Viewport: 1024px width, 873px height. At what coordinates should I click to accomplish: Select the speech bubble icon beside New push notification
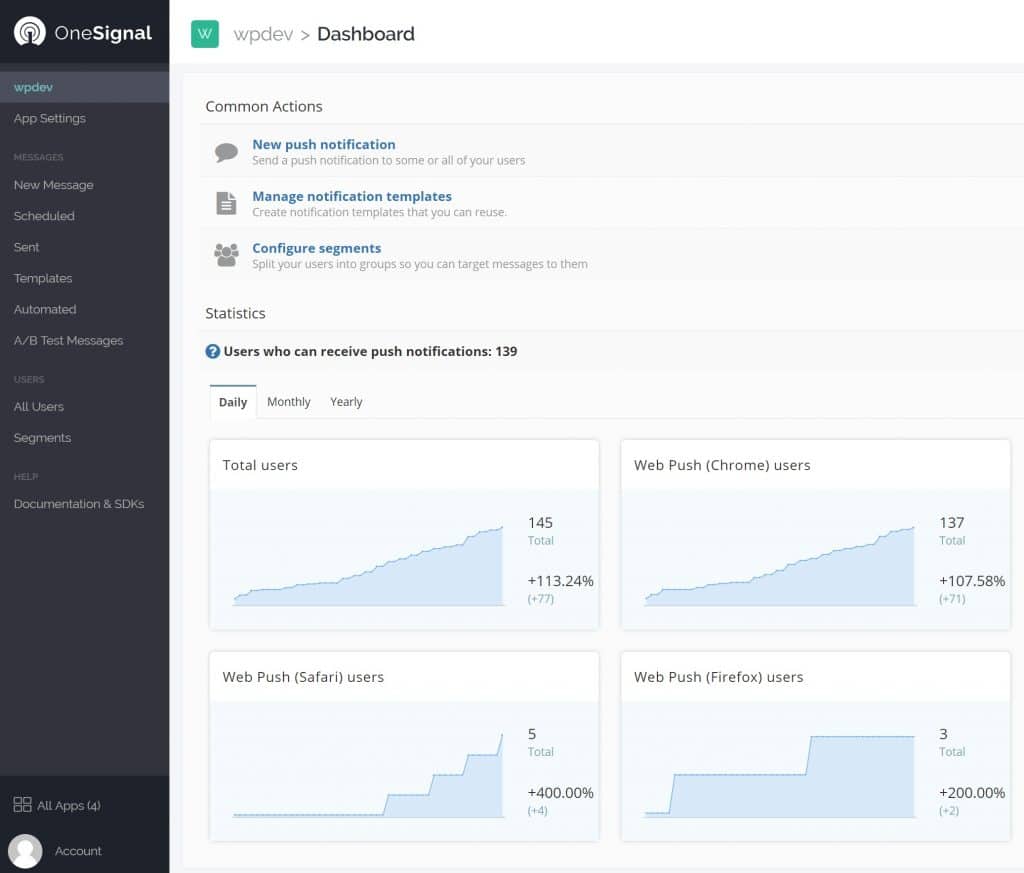[x=227, y=151]
